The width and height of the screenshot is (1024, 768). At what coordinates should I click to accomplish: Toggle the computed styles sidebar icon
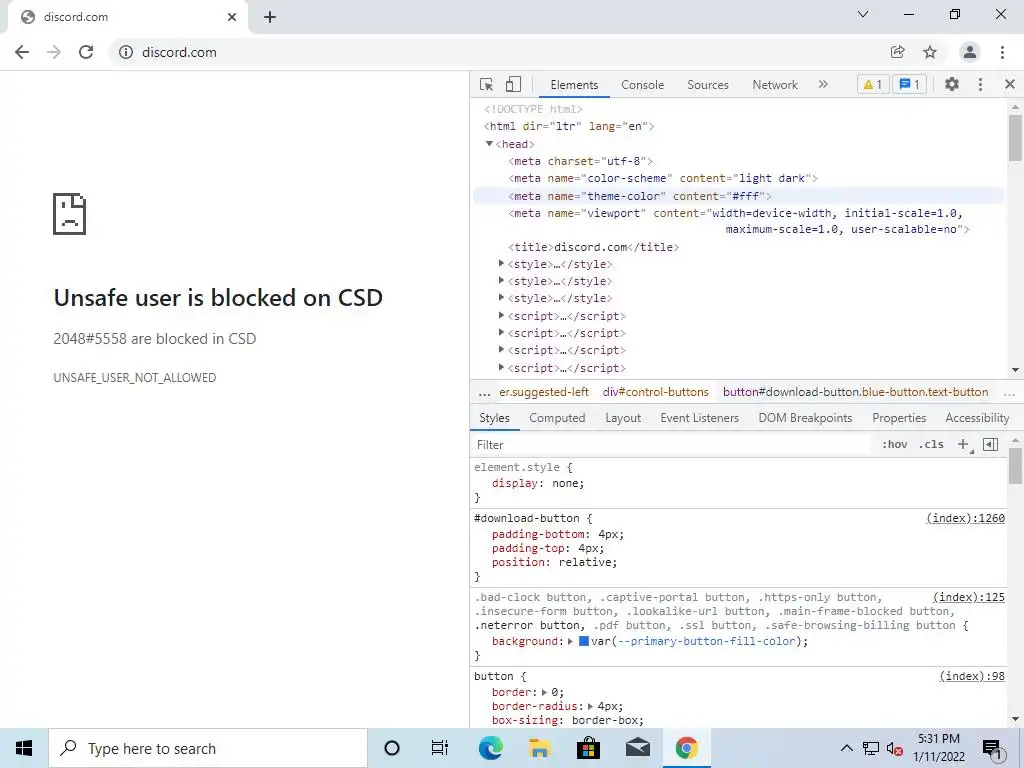991,445
